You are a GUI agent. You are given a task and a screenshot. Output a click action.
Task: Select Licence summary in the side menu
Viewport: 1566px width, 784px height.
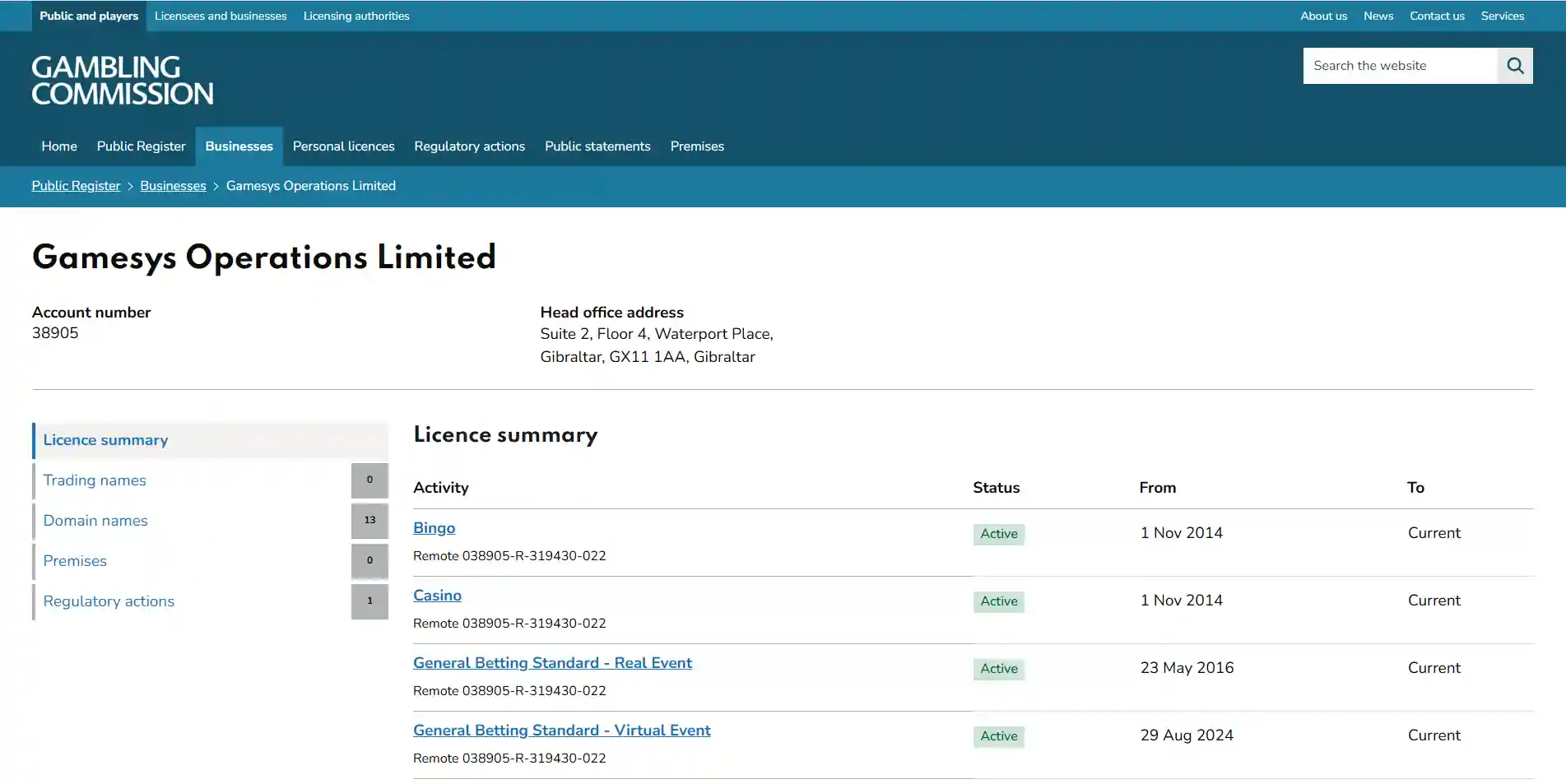coord(210,440)
